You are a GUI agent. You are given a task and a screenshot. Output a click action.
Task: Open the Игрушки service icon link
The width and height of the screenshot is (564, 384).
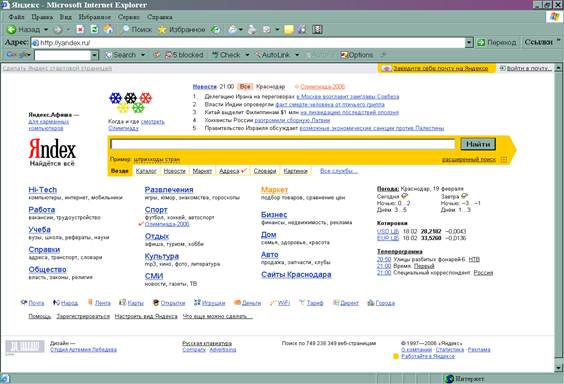click(x=209, y=303)
